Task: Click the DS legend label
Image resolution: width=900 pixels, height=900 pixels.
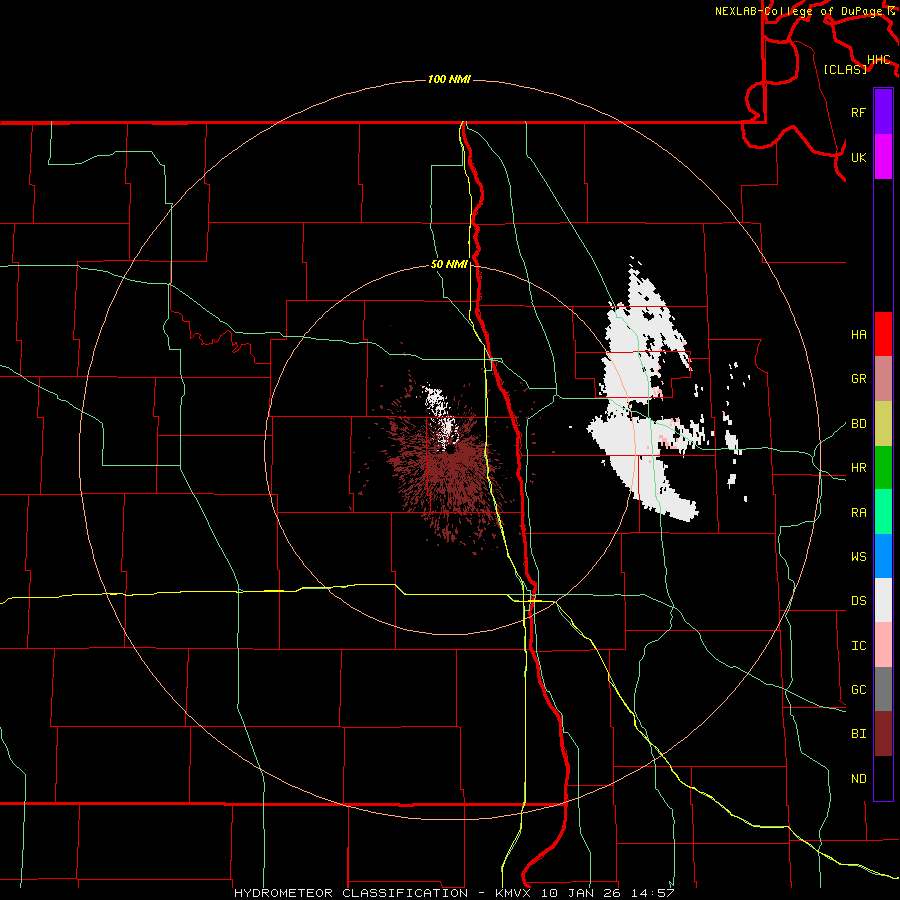Action: [858, 601]
